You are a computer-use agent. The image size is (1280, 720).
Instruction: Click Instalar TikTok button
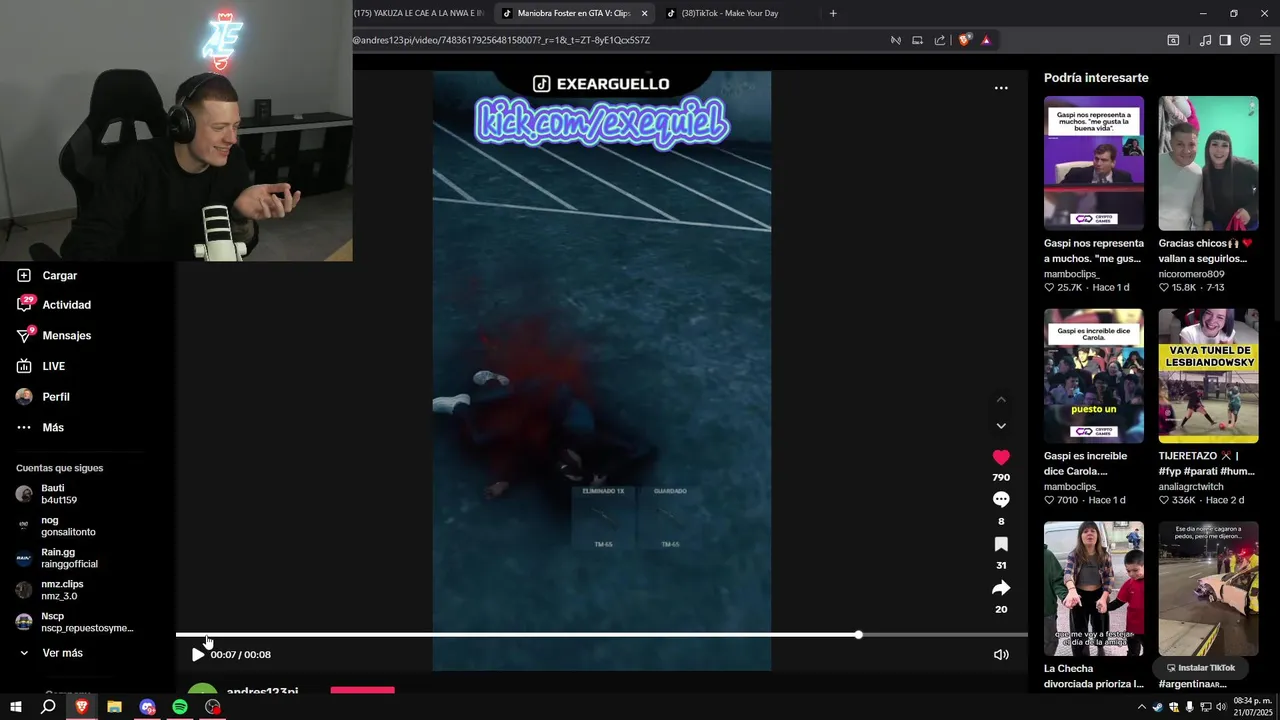1201,668
